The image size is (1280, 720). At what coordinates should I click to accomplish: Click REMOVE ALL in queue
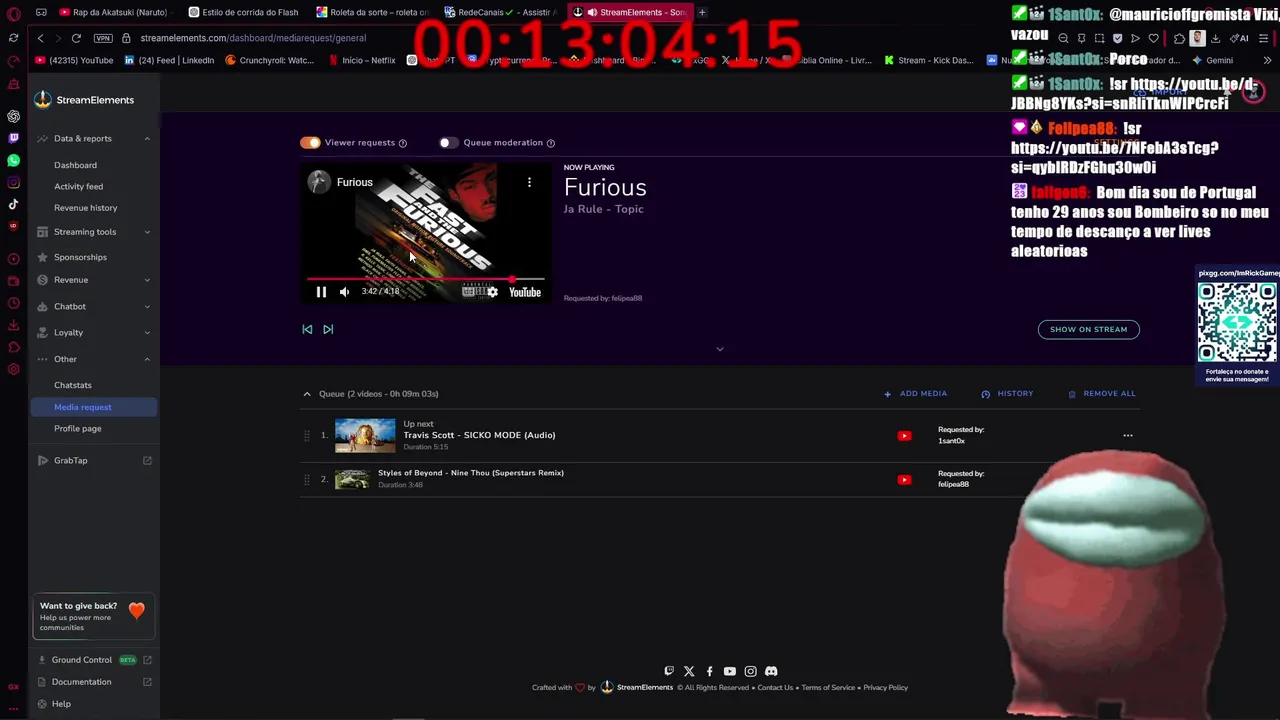pos(1102,394)
